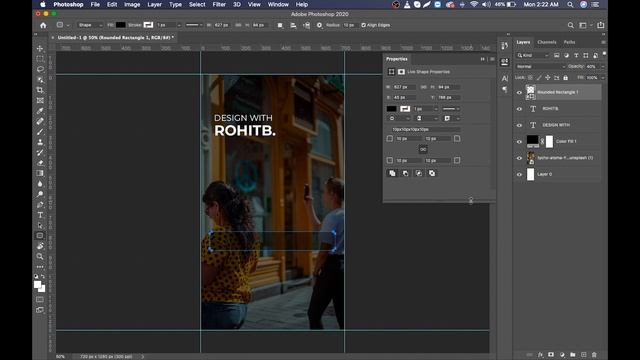The width and height of the screenshot is (640, 360).
Task: Select the History Brush tool
Action: tap(40, 153)
